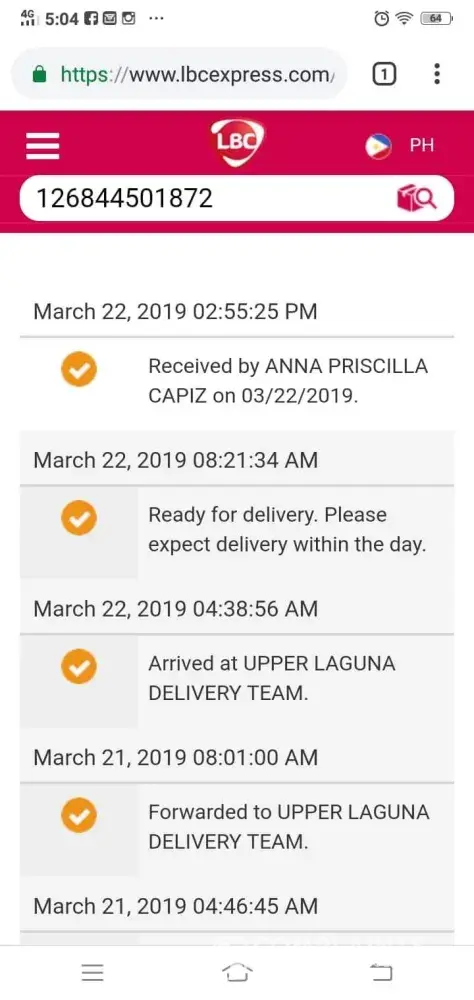Click the package search tracking icon

417,199
